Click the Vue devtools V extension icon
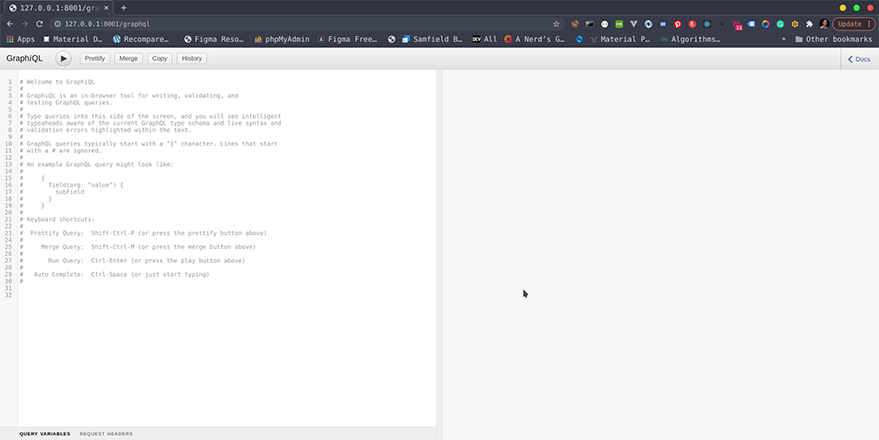The height and width of the screenshot is (440, 879). [x=634, y=24]
